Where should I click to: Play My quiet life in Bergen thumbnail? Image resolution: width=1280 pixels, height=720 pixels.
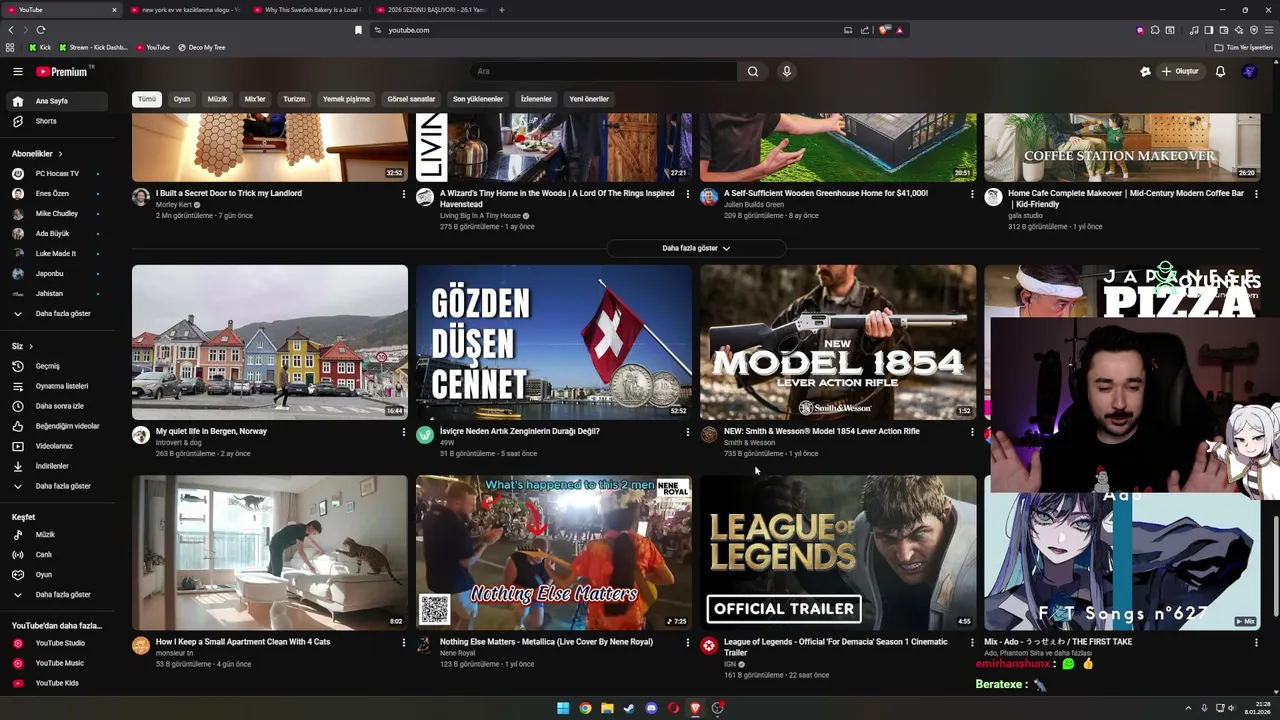coord(270,342)
